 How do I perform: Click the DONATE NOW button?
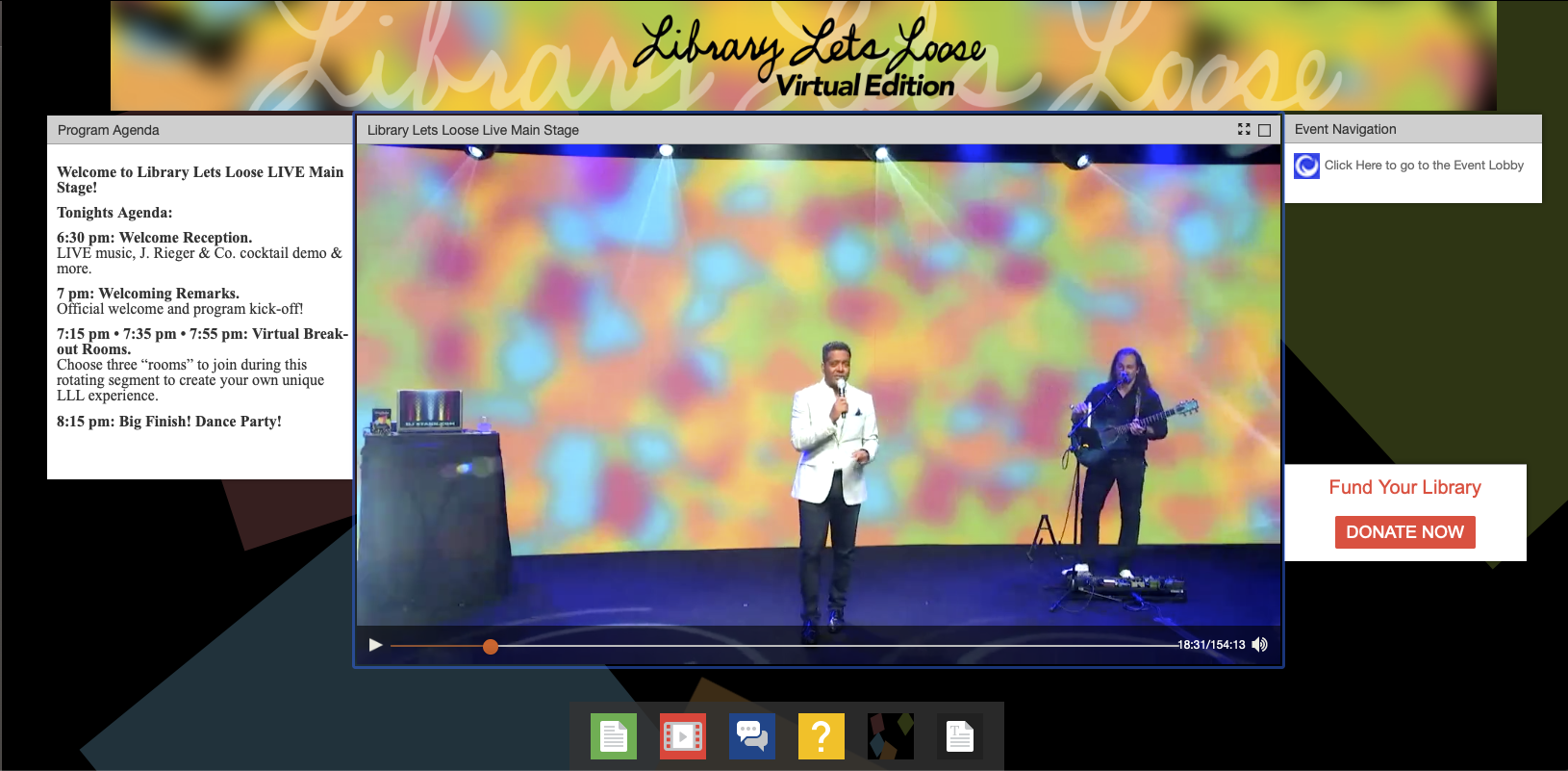1404,532
